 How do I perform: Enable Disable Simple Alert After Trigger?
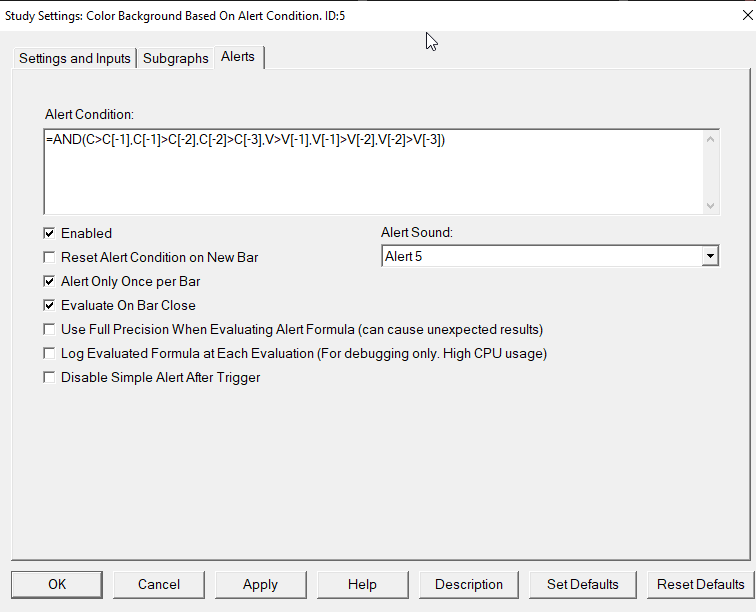tap(49, 377)
